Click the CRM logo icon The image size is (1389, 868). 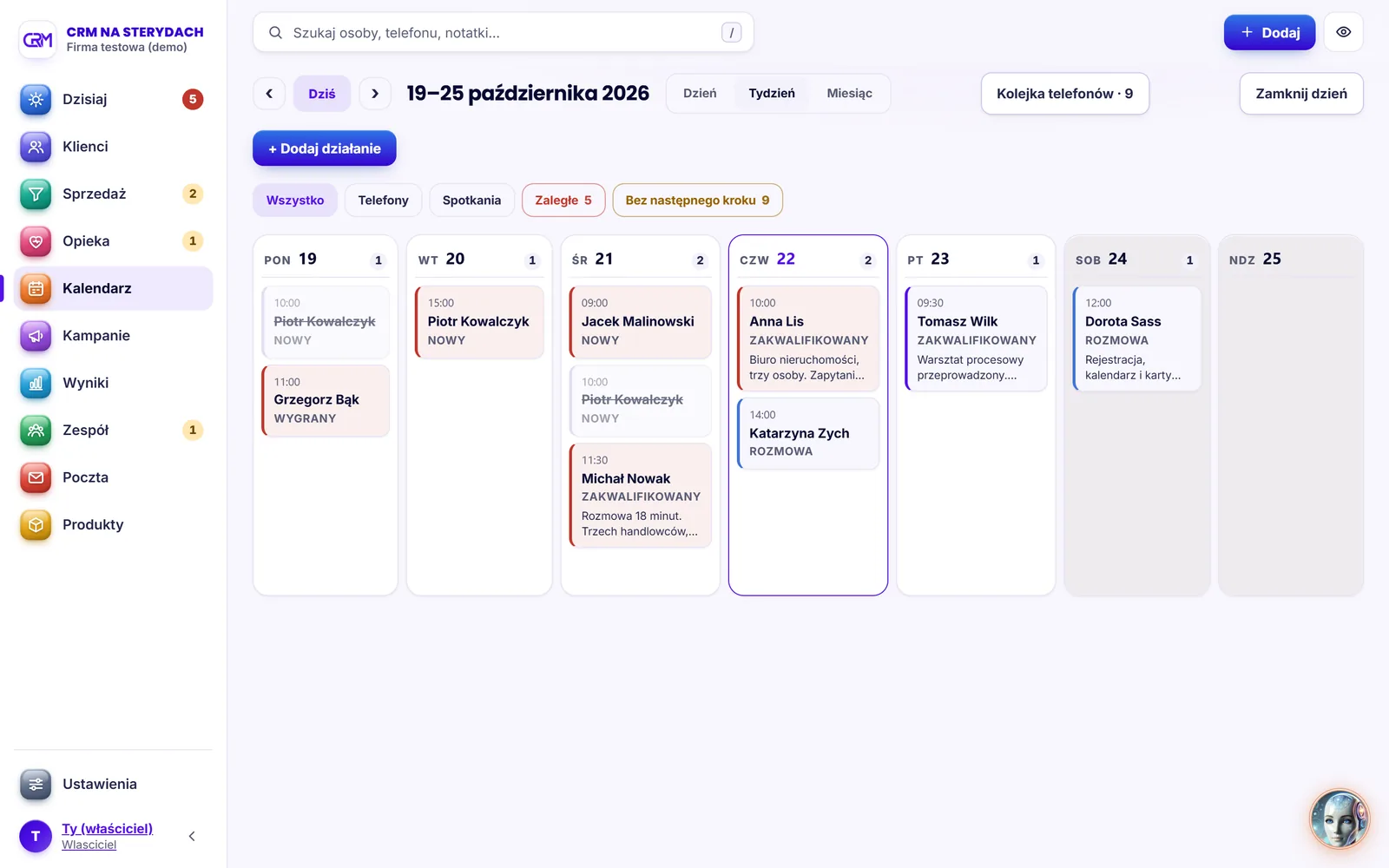37,39
